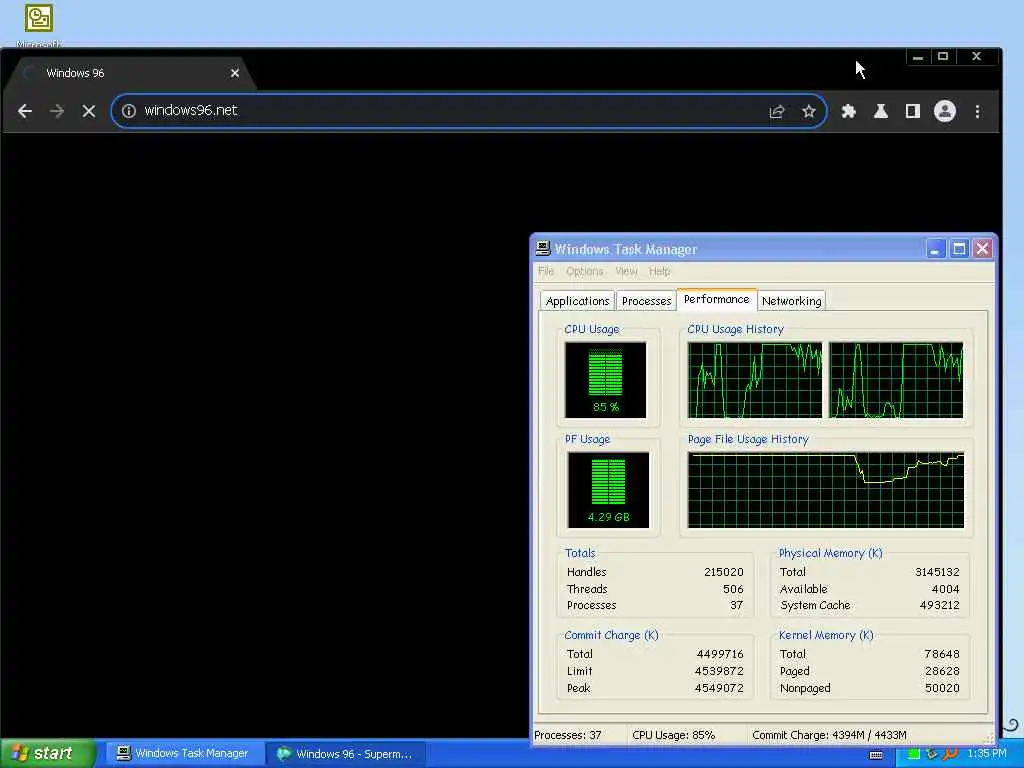Viewport: 1024px width, 768px height.
Task: Click the System Cache value 493212
Action: coord(940,605)
